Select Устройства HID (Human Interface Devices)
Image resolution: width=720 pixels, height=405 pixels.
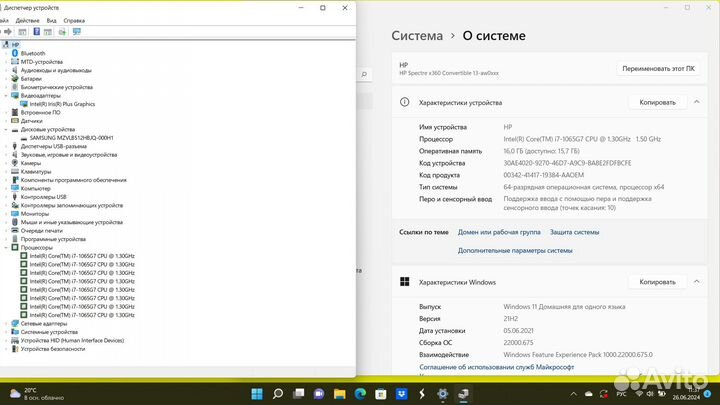[x=72, y=341]
